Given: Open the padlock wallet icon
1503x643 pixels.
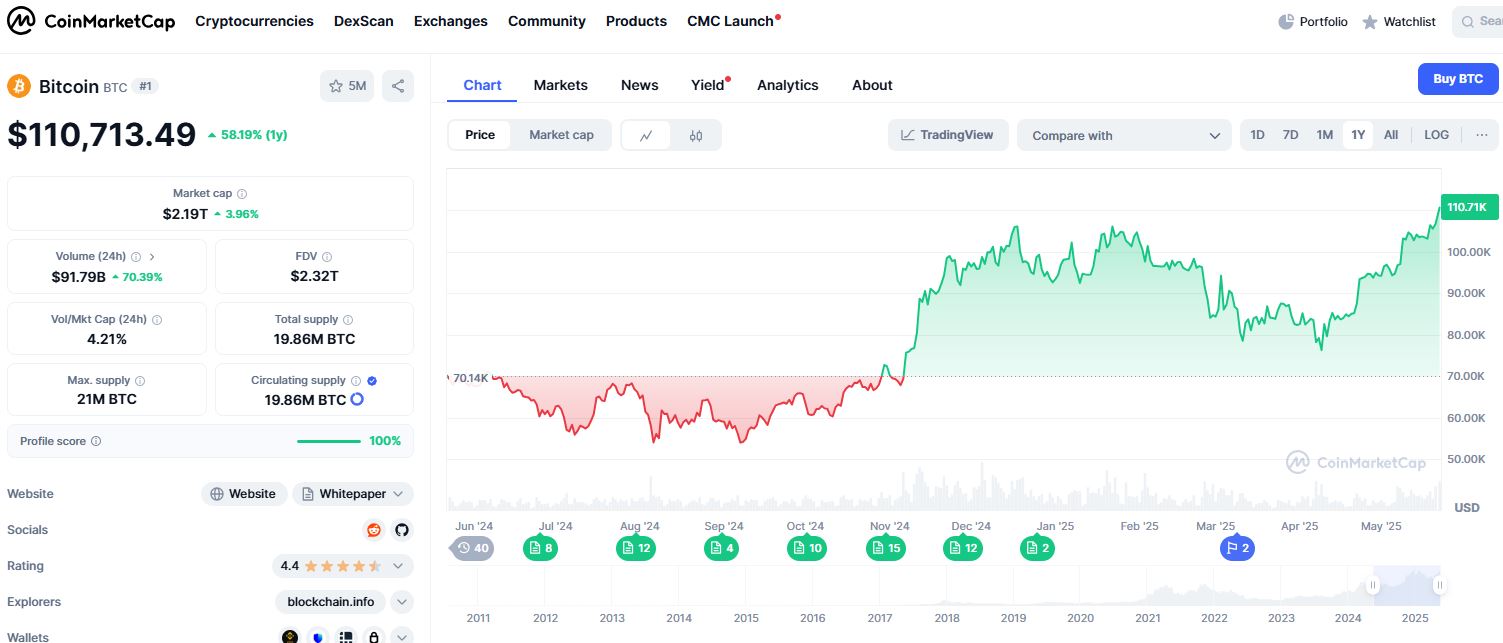Looking at the screenshot, I should (374, 636).
